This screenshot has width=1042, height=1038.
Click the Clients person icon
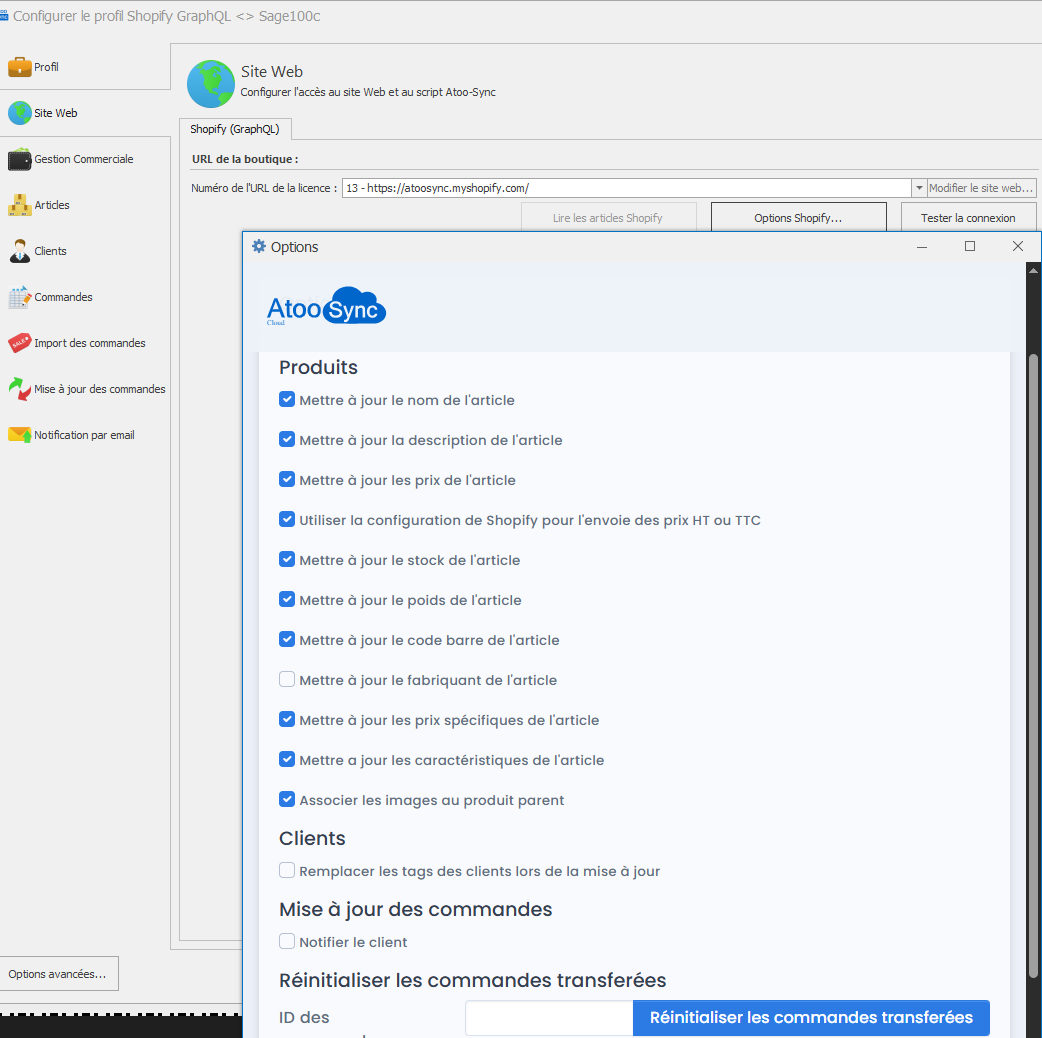(19, 251)
